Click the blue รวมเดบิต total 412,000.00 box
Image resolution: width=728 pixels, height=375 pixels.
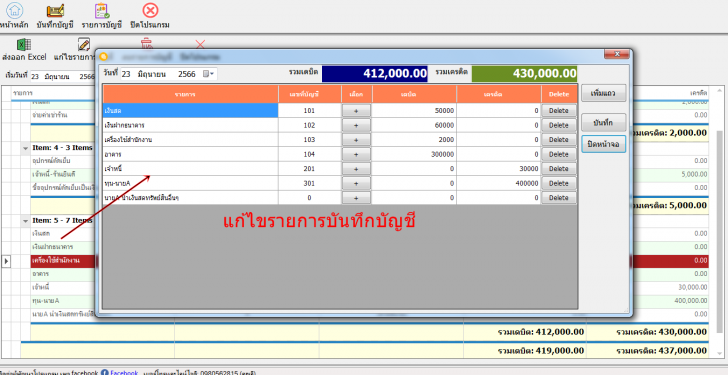[375, 73]
